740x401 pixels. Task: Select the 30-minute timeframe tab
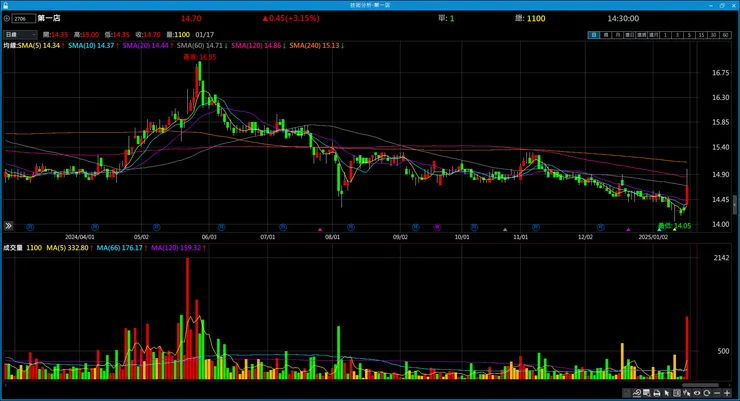pyautogui.click(x=714, y=35)
